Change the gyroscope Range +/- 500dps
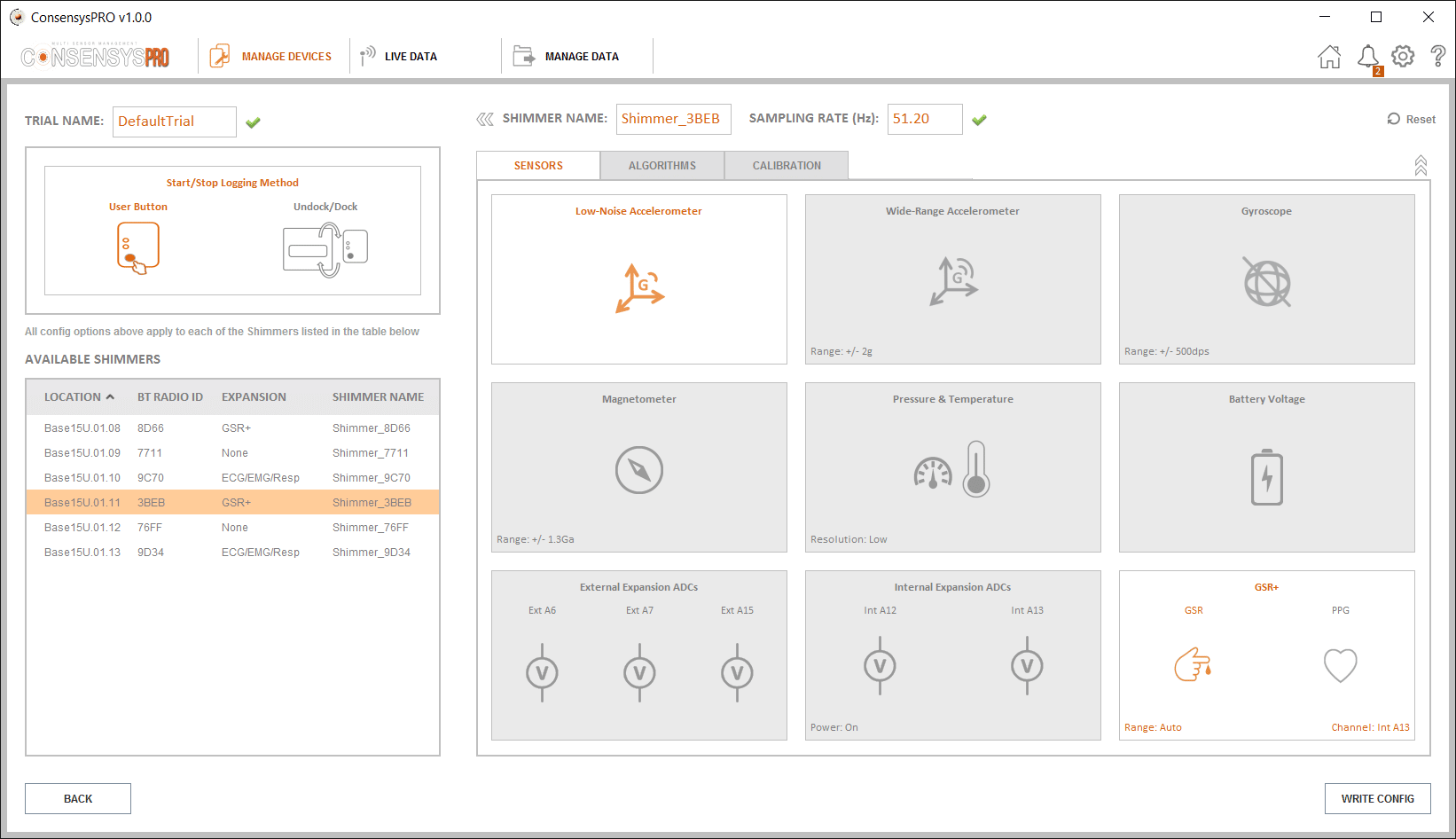Image resolution: width=1456 pixels, height=839 pixels. pyautogui.click(x=1167, y=352)
